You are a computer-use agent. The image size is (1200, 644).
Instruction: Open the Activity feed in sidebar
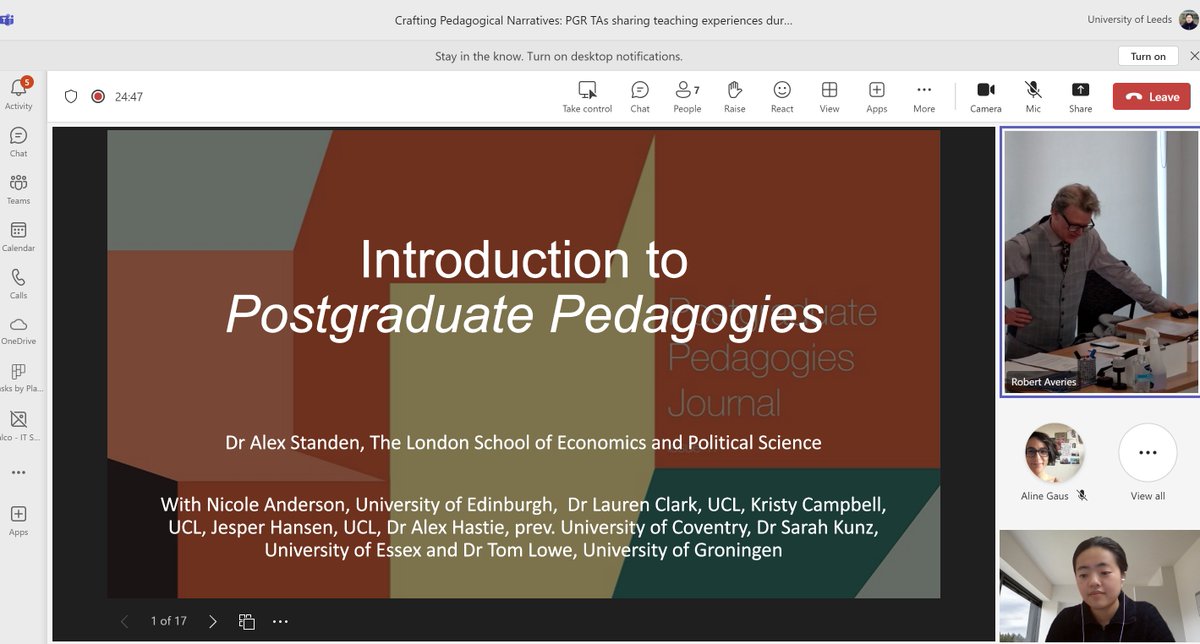(x=18, y=93)
